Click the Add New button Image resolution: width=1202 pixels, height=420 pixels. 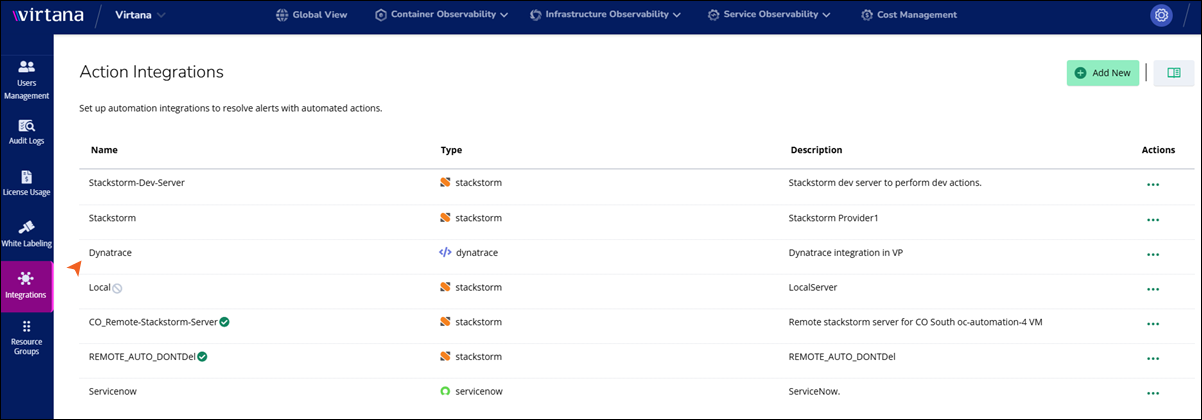tap(1102, 73)
